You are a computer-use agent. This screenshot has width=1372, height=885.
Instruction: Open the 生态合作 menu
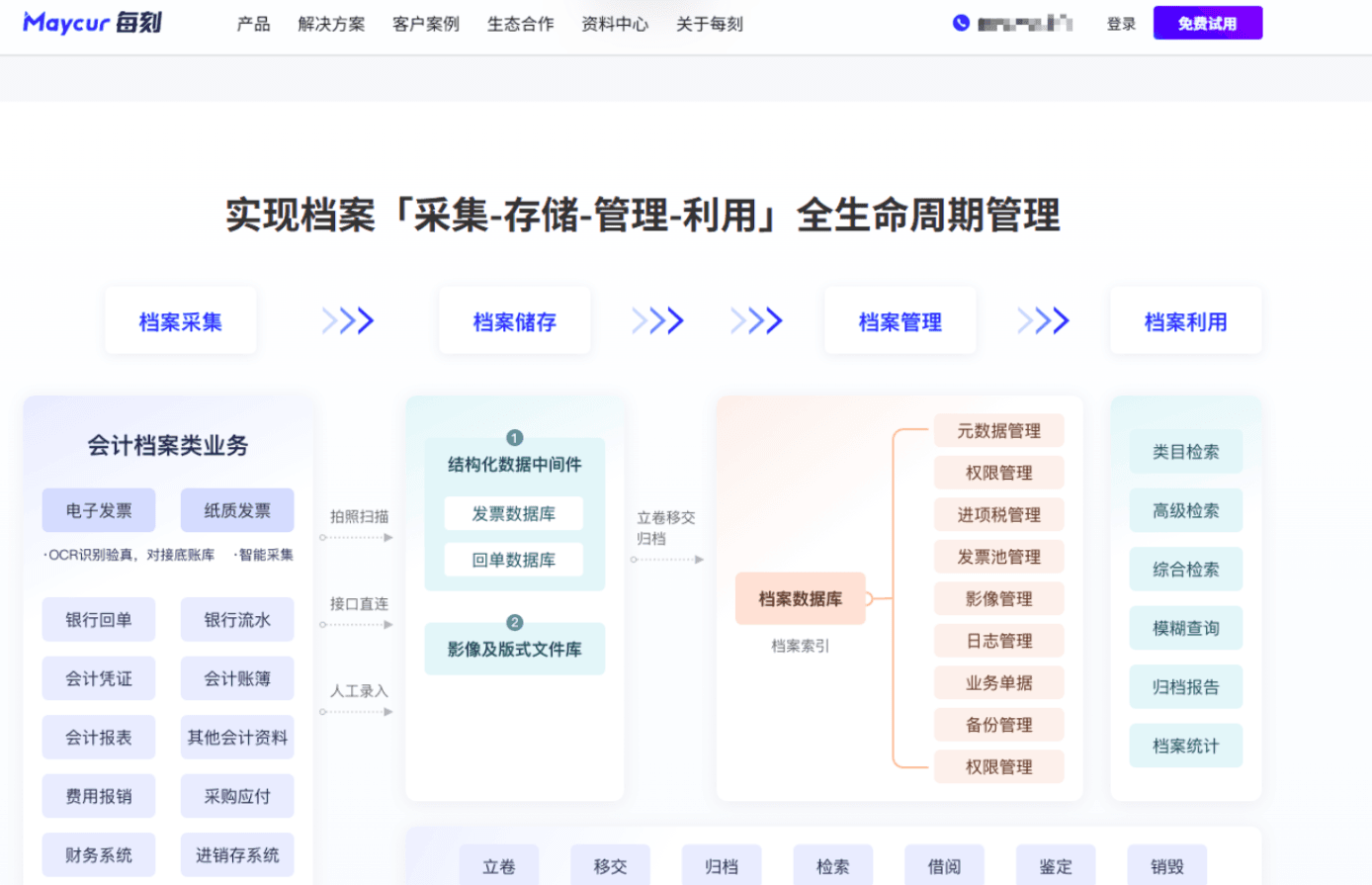[521, 24]
